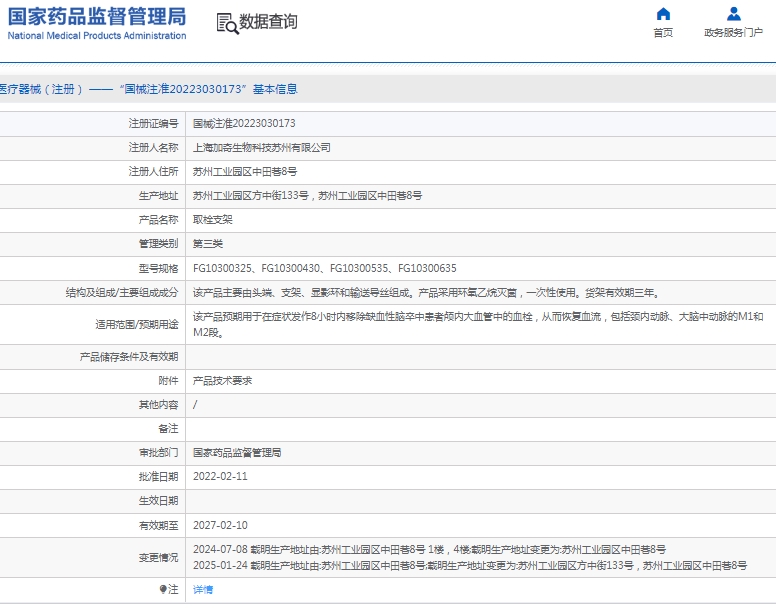Click the 管理类别 row label
776x612 pixels.
(158, 243)
